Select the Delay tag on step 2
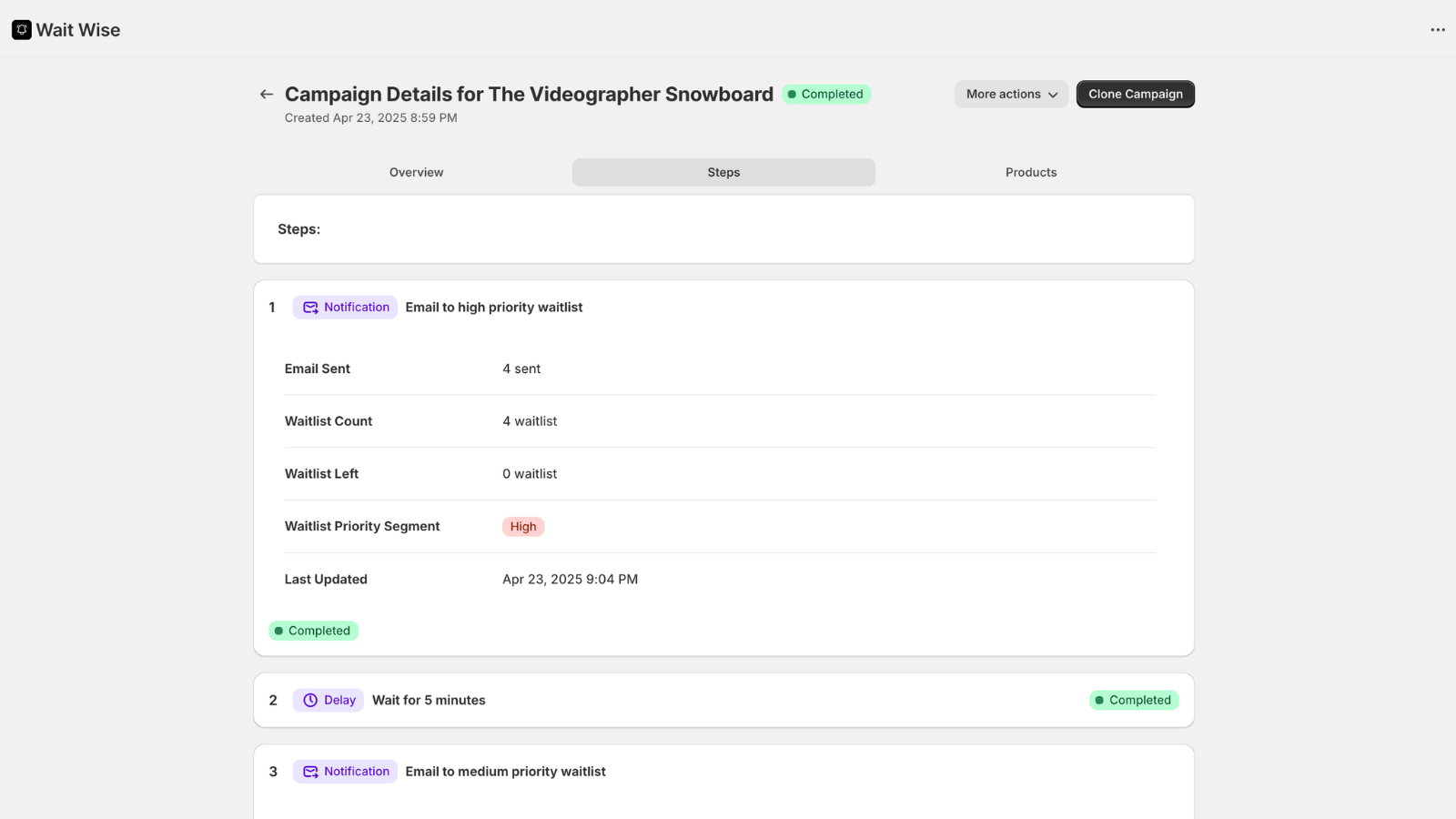Image resolution: width=1456 pixels, height=819 pixels. 328,700
